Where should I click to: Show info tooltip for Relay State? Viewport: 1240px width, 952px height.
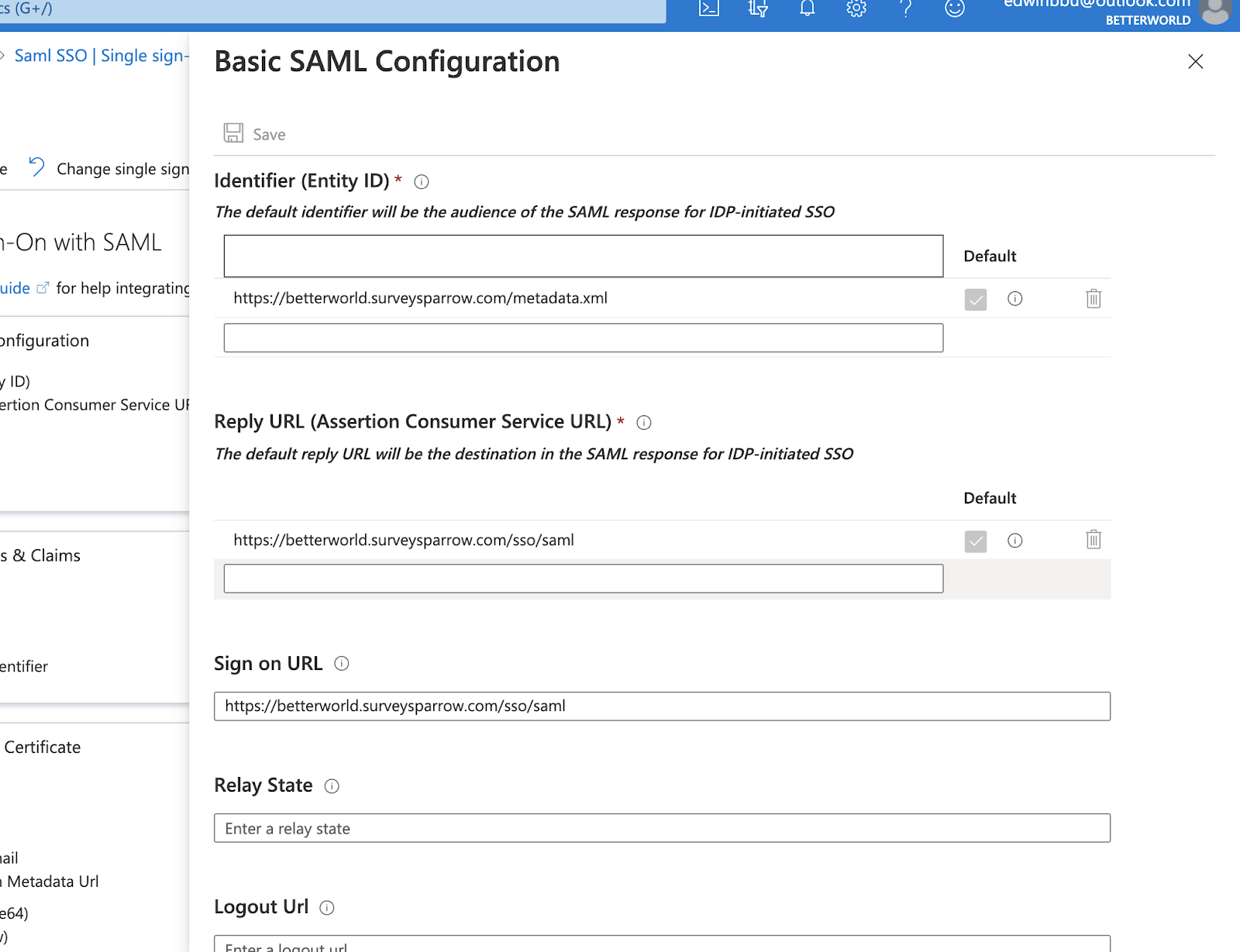pyautogui.click(x=332, y=786)
